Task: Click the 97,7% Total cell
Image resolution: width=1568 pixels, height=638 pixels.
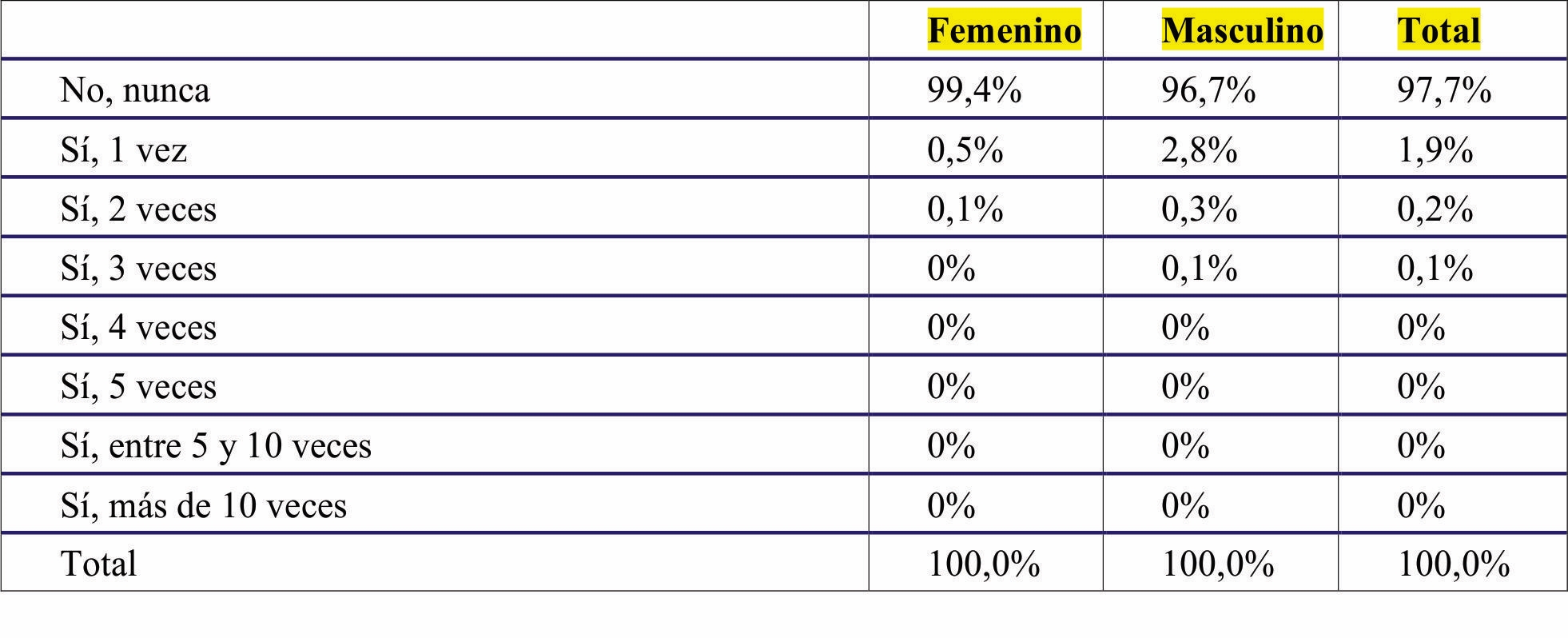Action: (1444, 90)
